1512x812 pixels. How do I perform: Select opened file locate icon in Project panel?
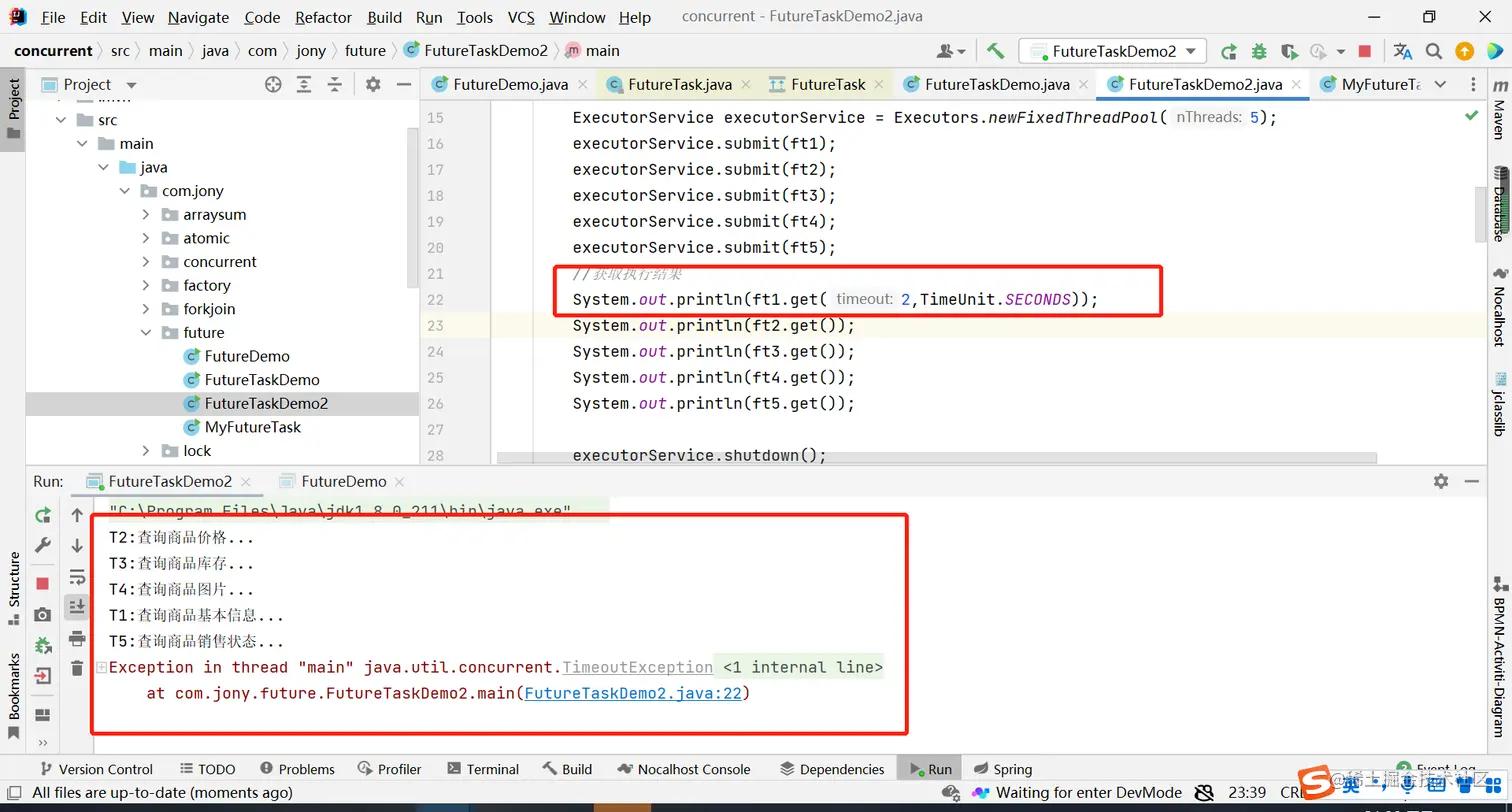tap(273, 85)
